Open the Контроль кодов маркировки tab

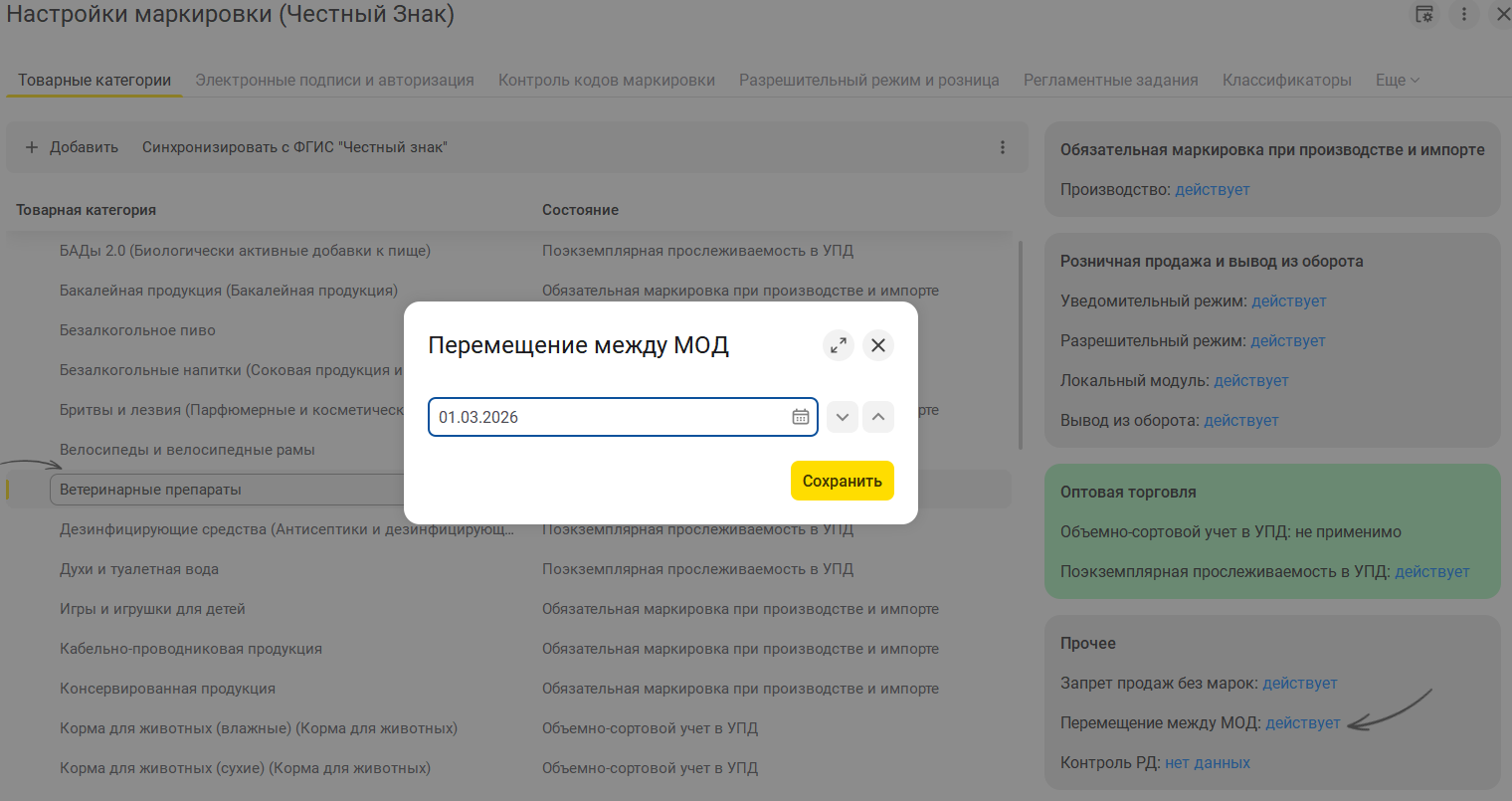point(606,80)
